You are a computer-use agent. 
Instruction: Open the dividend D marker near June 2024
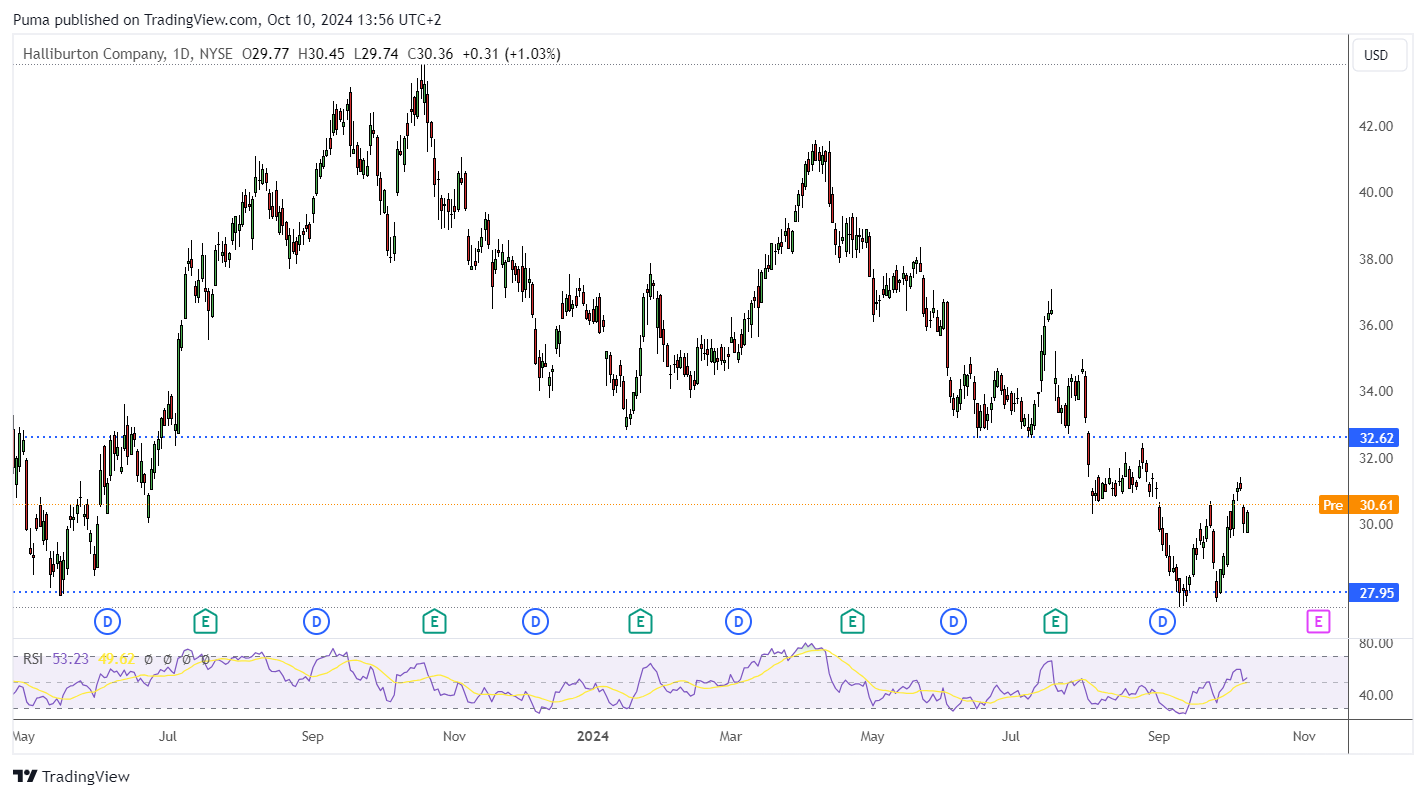click(954, 622)
